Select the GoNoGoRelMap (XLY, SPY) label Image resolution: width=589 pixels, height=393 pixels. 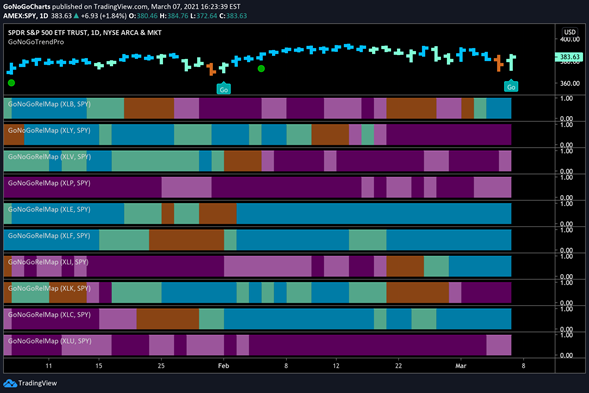click(49, 130)
